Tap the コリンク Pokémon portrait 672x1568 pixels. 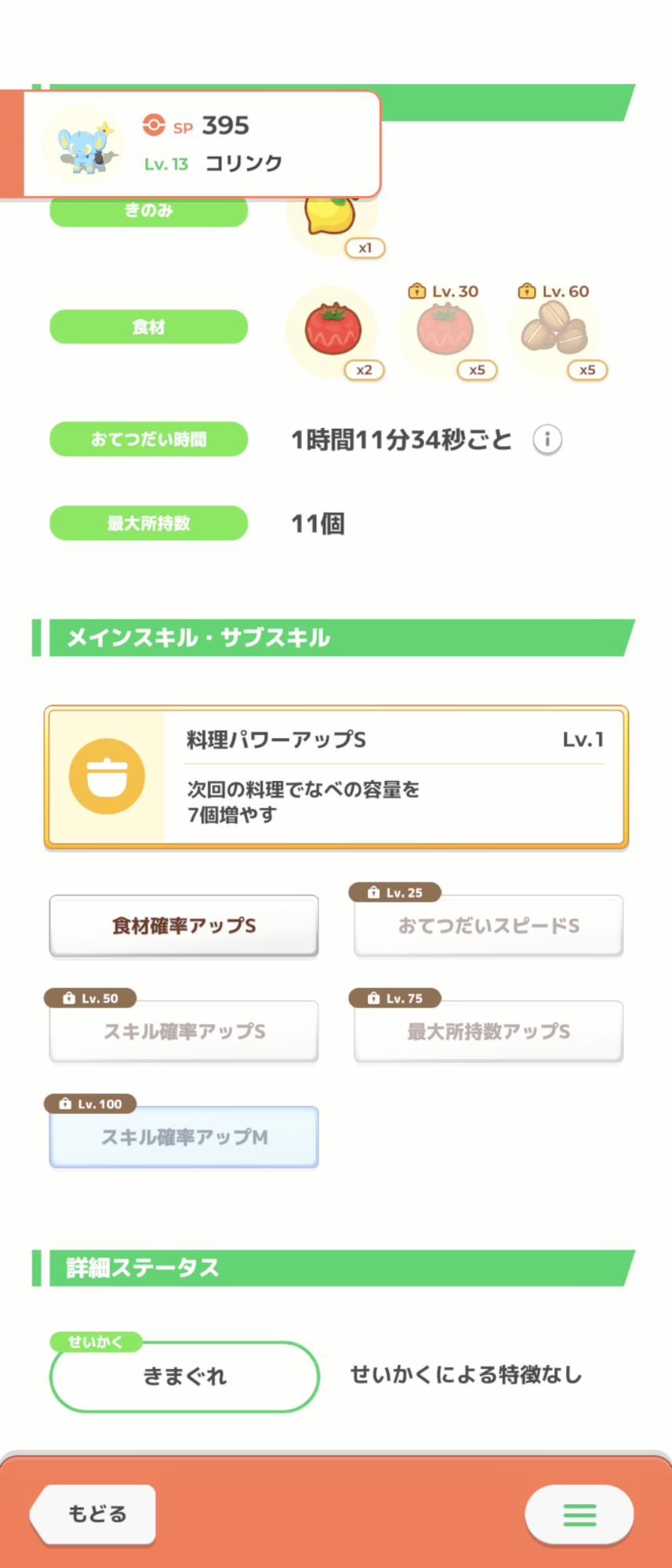tap(83, 145)
